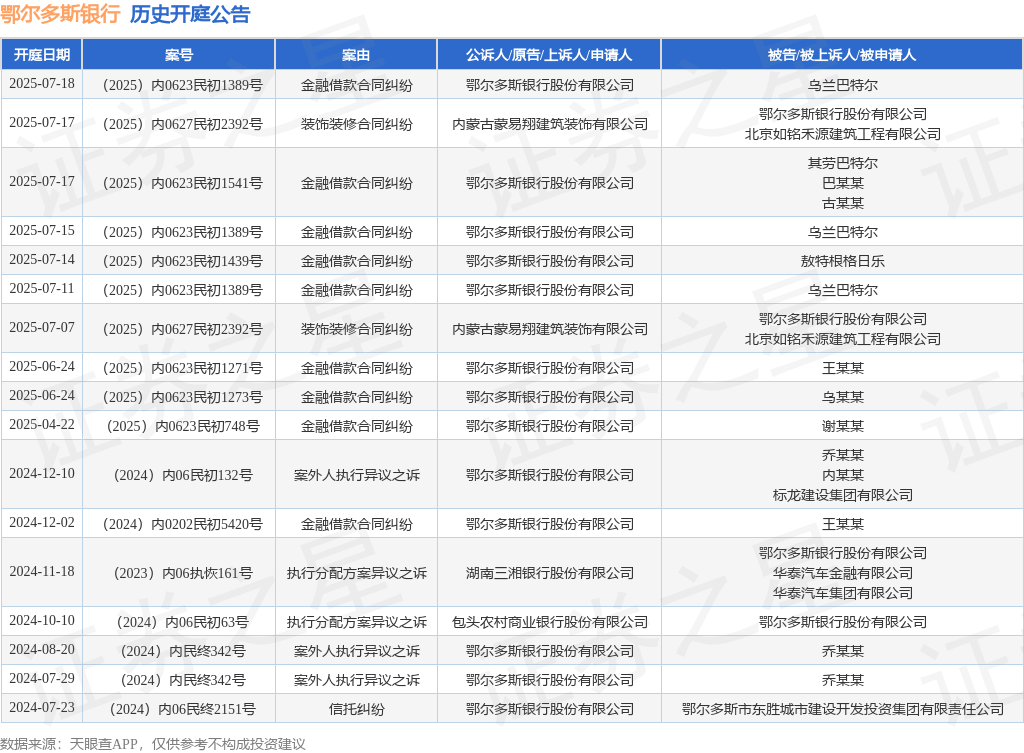The height and width of the screenshot is (753, 1024).
Task: Click the 数据来源 天眼查APP footer note
Action: pyautogui.click(x=153, y=744)
